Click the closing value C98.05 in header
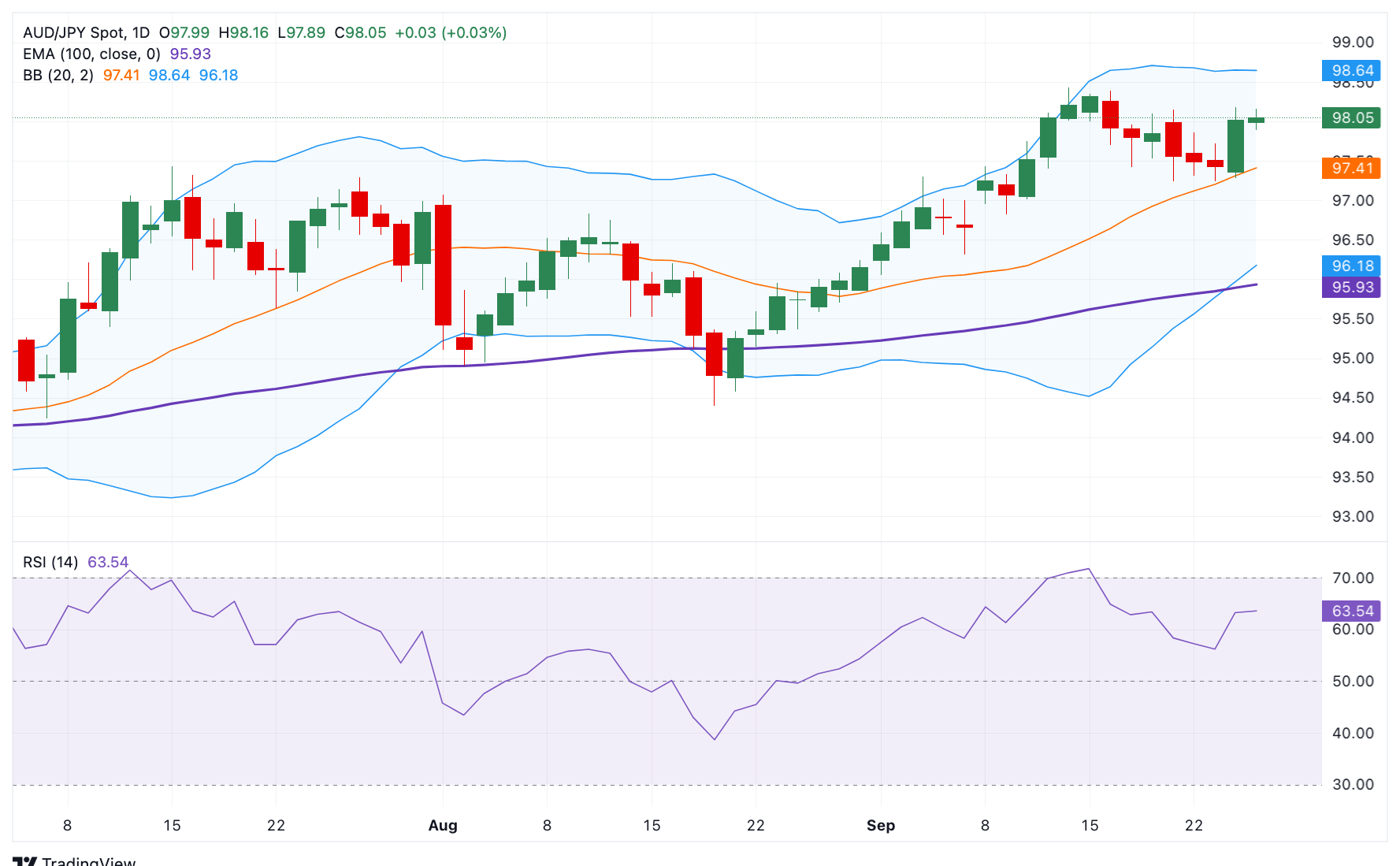This screenshot has width=1400, height=866. (360, 32)
